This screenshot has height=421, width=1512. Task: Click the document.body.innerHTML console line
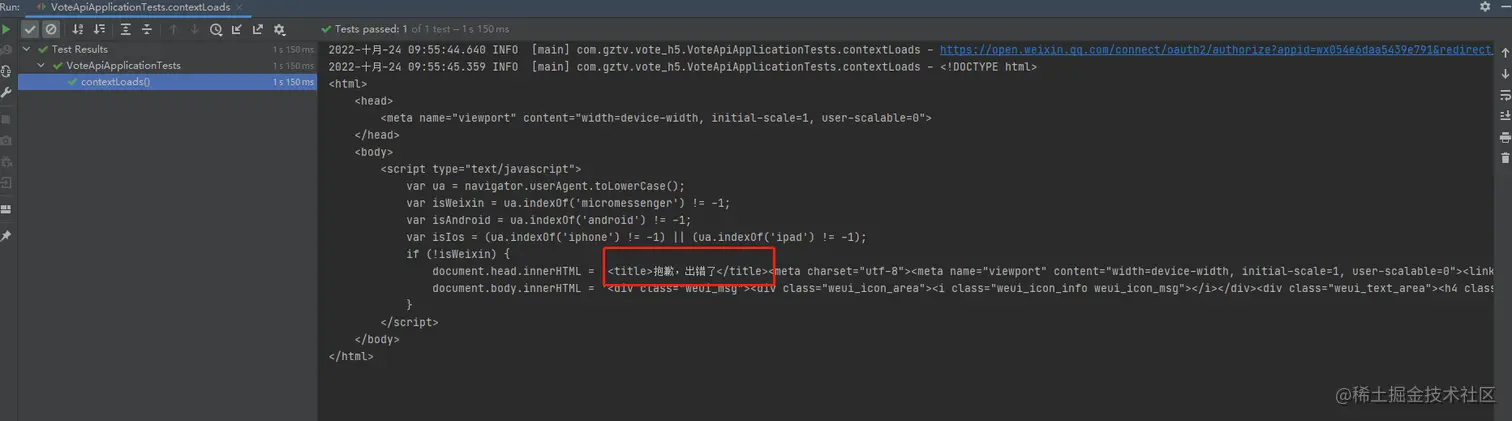(961, 288)
